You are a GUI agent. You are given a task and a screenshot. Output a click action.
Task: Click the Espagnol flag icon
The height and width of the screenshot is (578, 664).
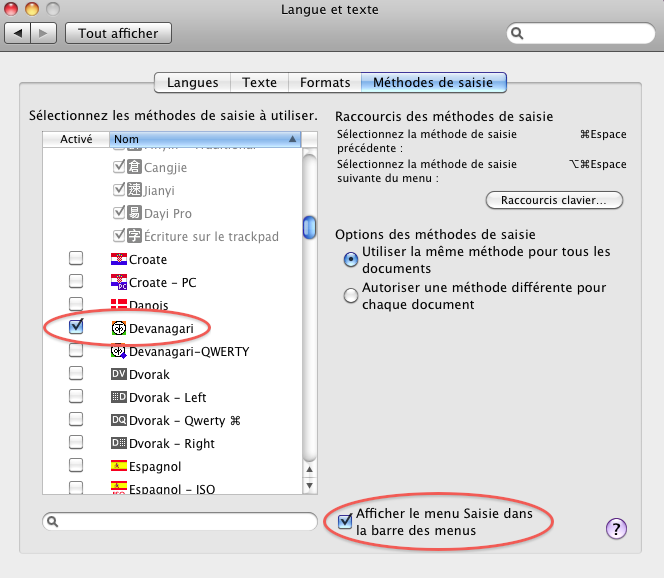[118, 466]
